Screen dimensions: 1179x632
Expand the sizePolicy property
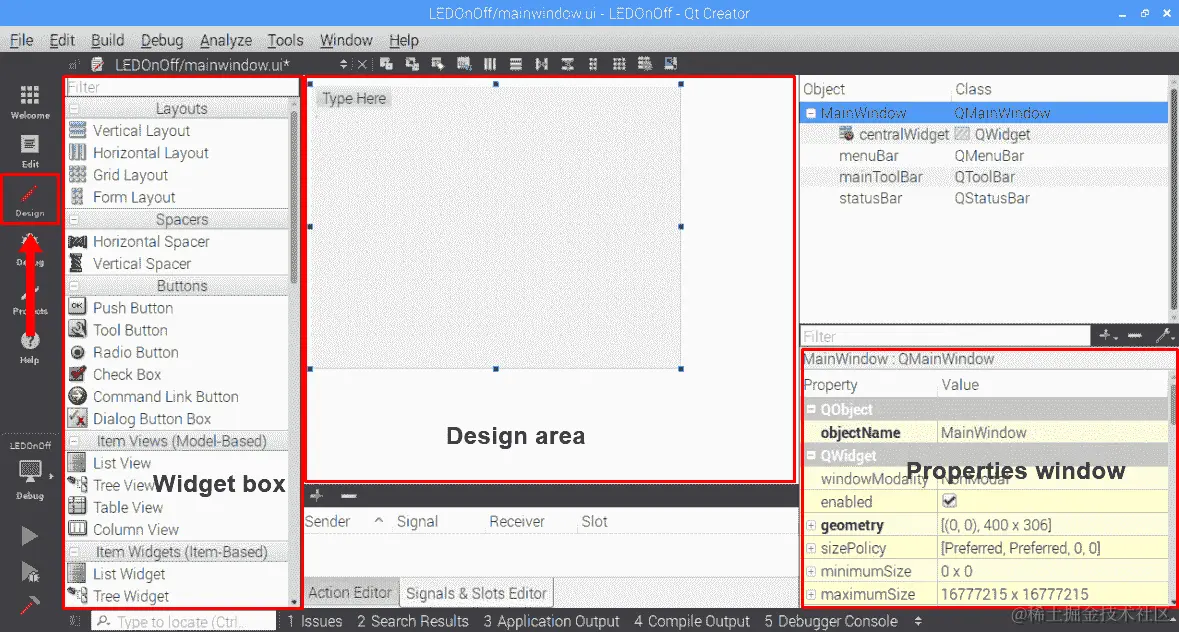coord(811,549)
